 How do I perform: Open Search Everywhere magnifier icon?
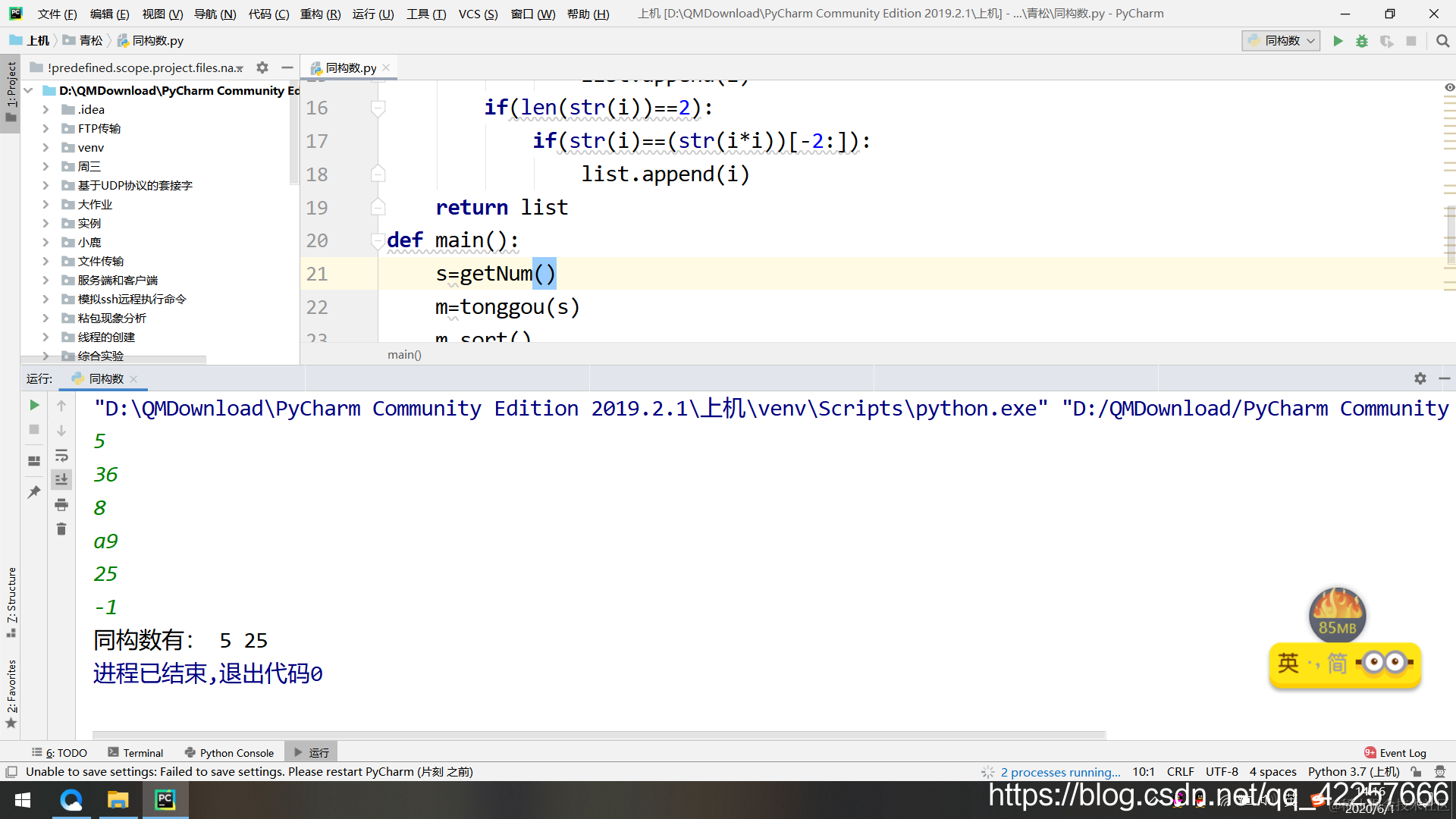click(x=1442, y=41)
